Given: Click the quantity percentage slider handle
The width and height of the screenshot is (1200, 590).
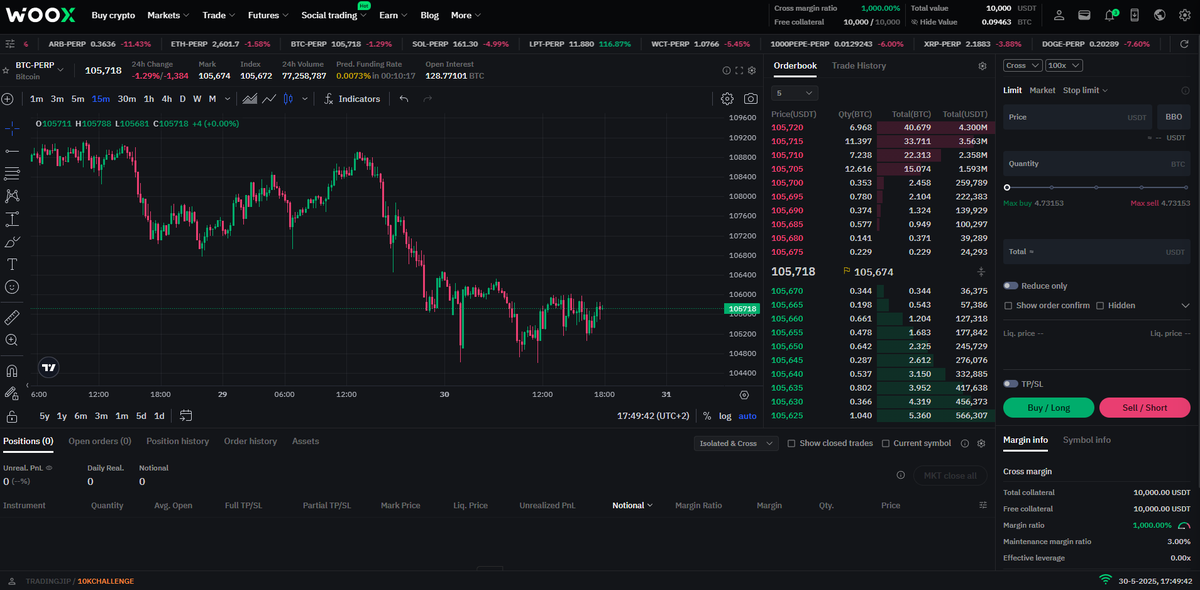Looking at the screenshot, I should pos(1007,187).
